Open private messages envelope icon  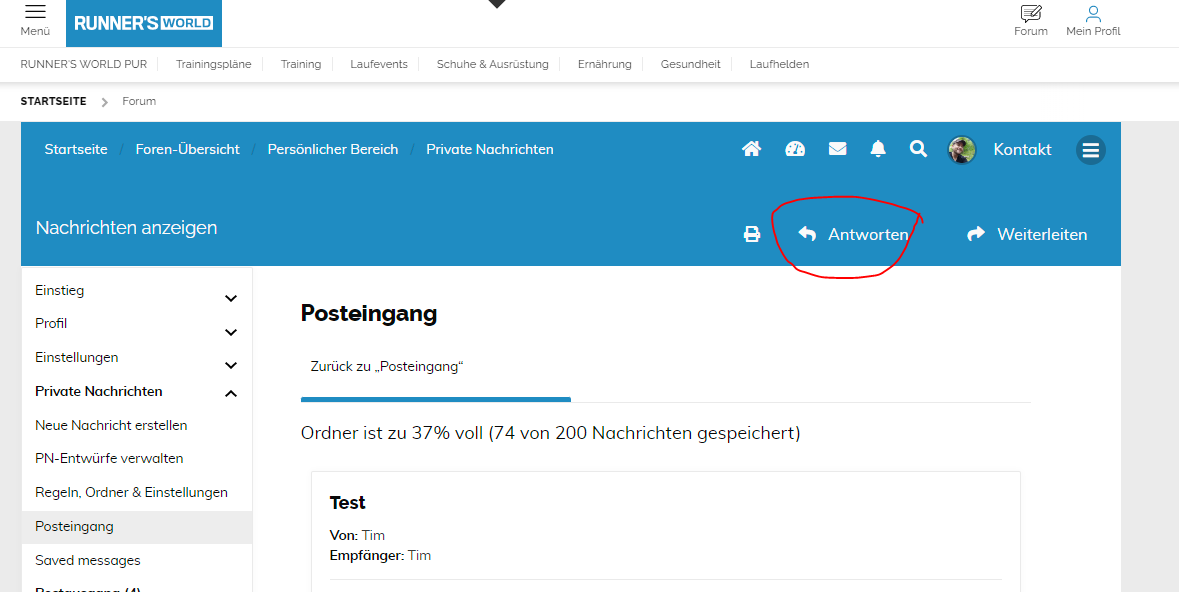pos(838,149)
